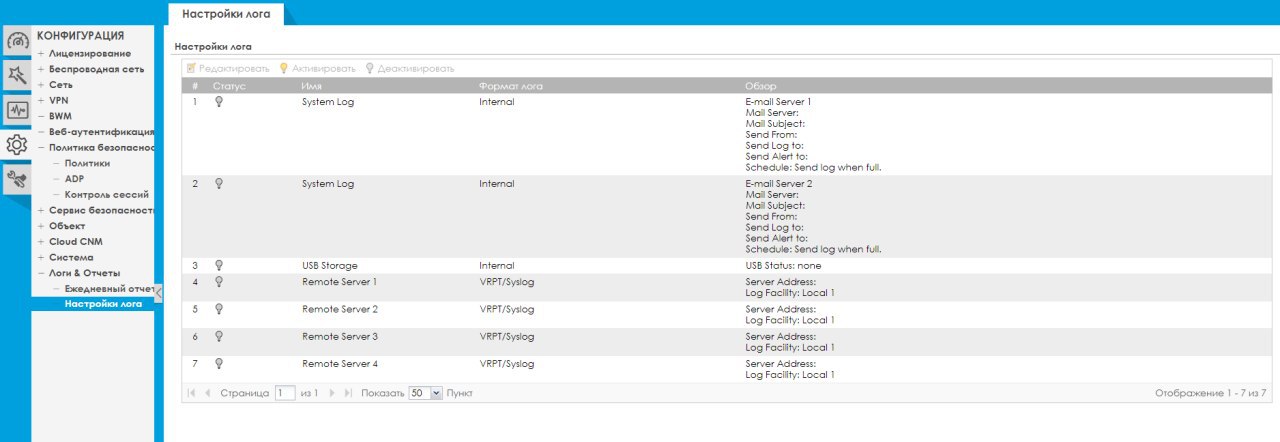
Task: Open the Maintenance tools icon
Action: coord(16,179)
